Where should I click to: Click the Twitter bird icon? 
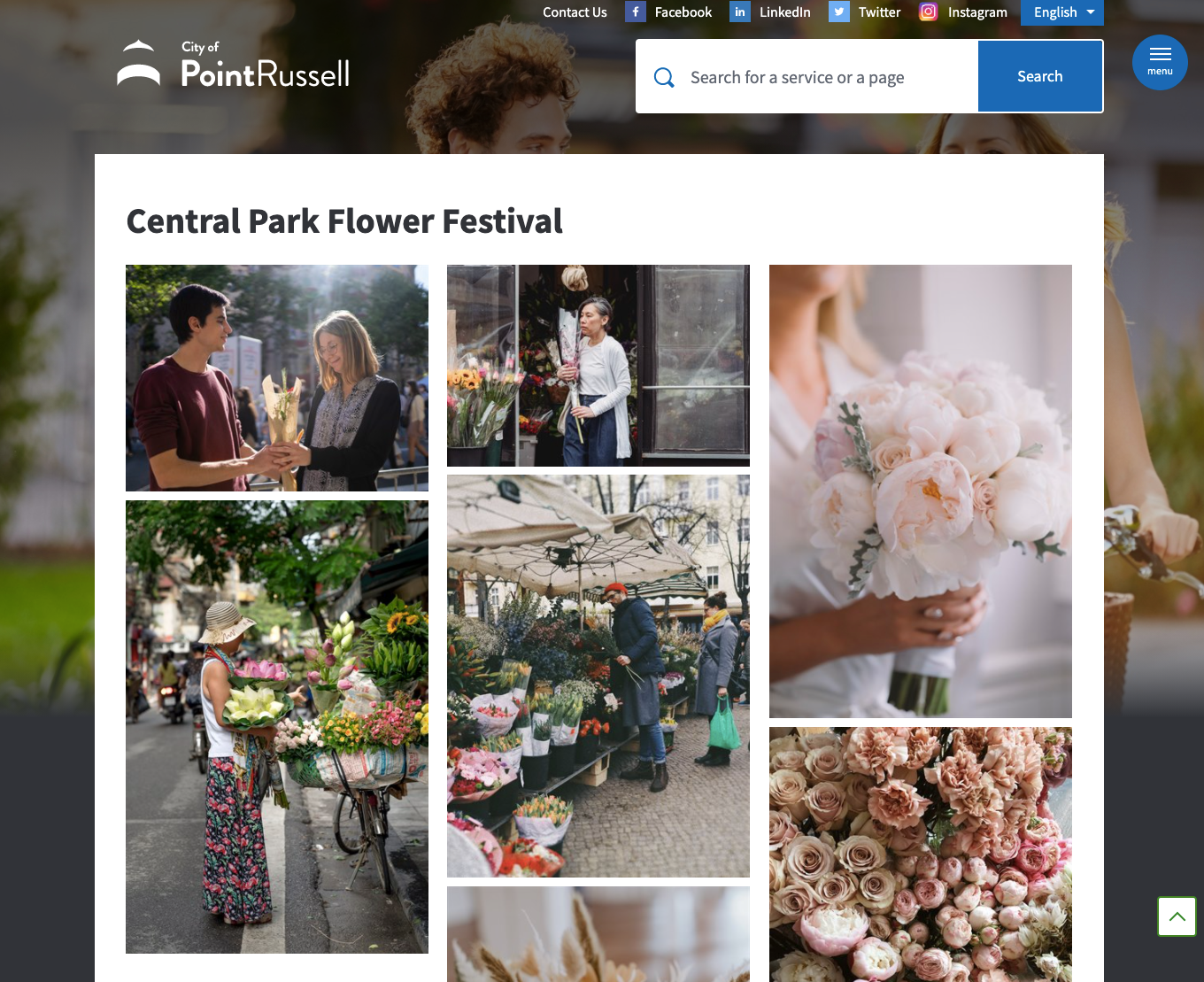(839, 12)
